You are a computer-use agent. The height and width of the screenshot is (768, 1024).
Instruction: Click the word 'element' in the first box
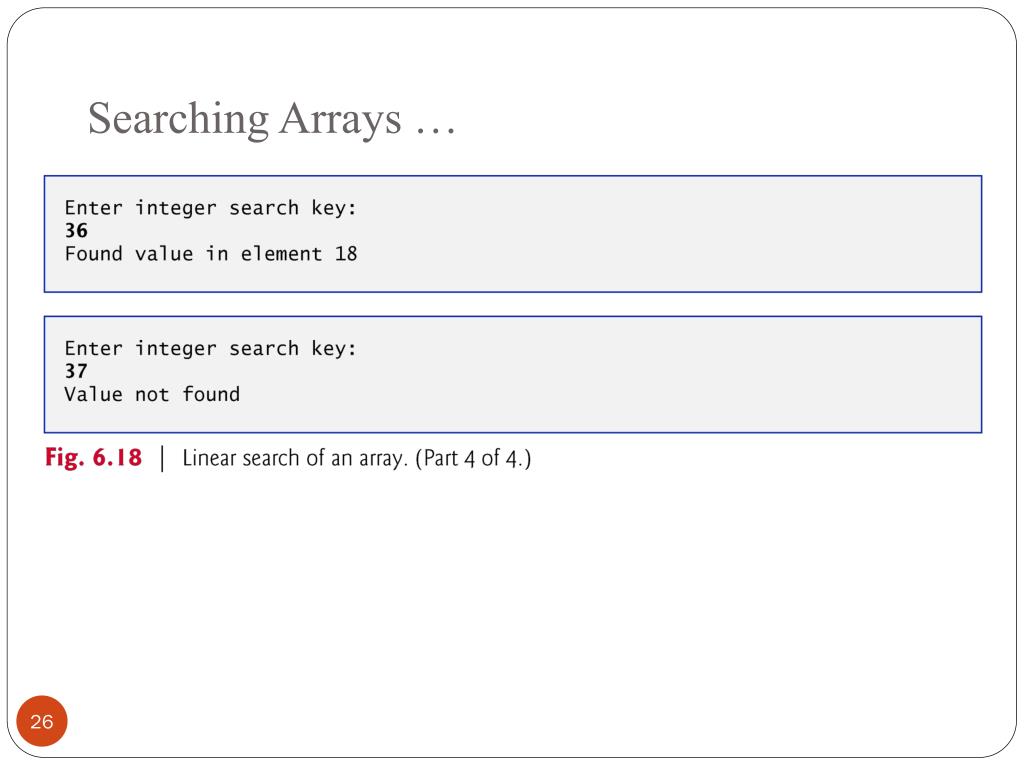coord(281,253)
